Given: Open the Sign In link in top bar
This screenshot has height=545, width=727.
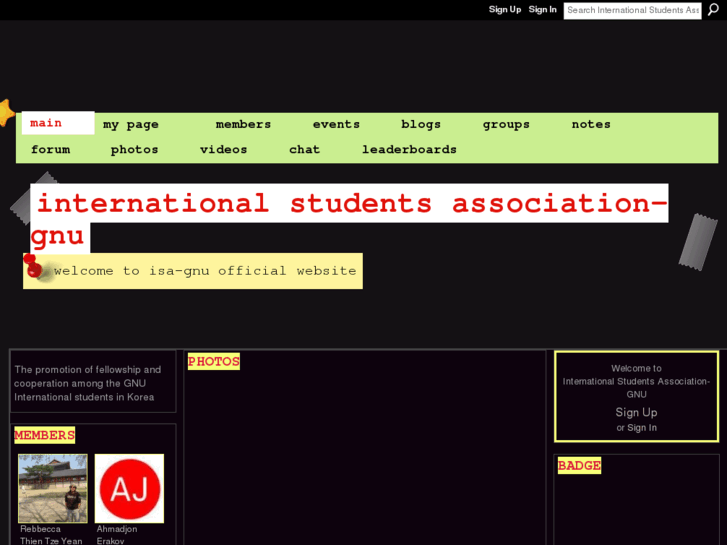Looking at the screenshot, I should point(542,10).
